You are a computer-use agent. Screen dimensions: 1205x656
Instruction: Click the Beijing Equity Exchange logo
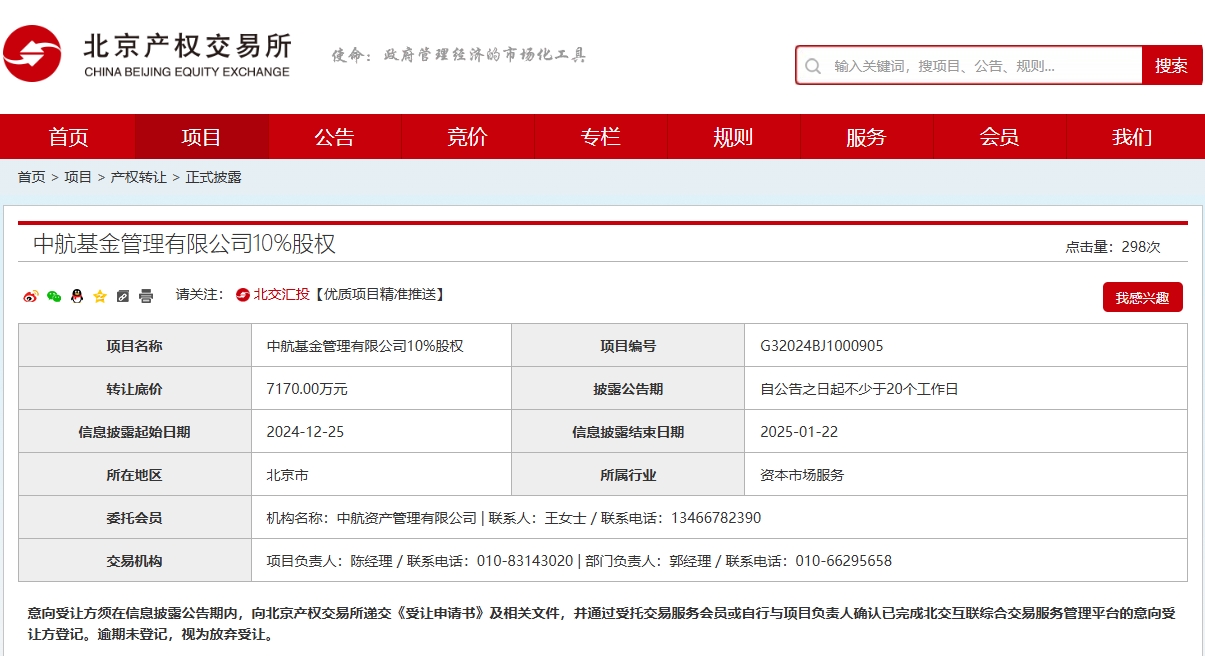click(147, 53)
